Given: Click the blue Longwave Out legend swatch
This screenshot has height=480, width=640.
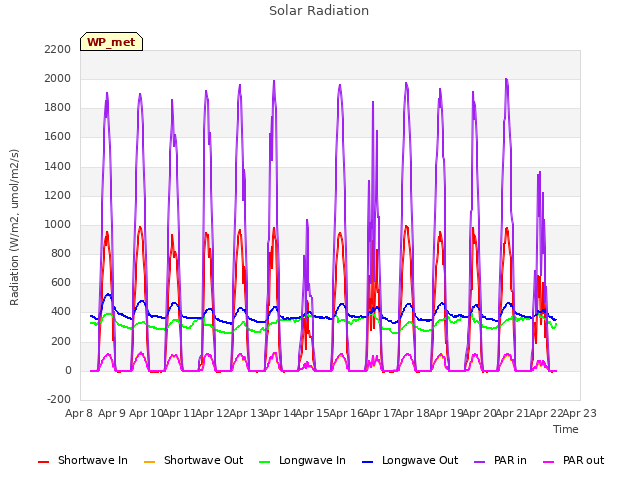Looking at the screenshot, I should coord(368,462).
